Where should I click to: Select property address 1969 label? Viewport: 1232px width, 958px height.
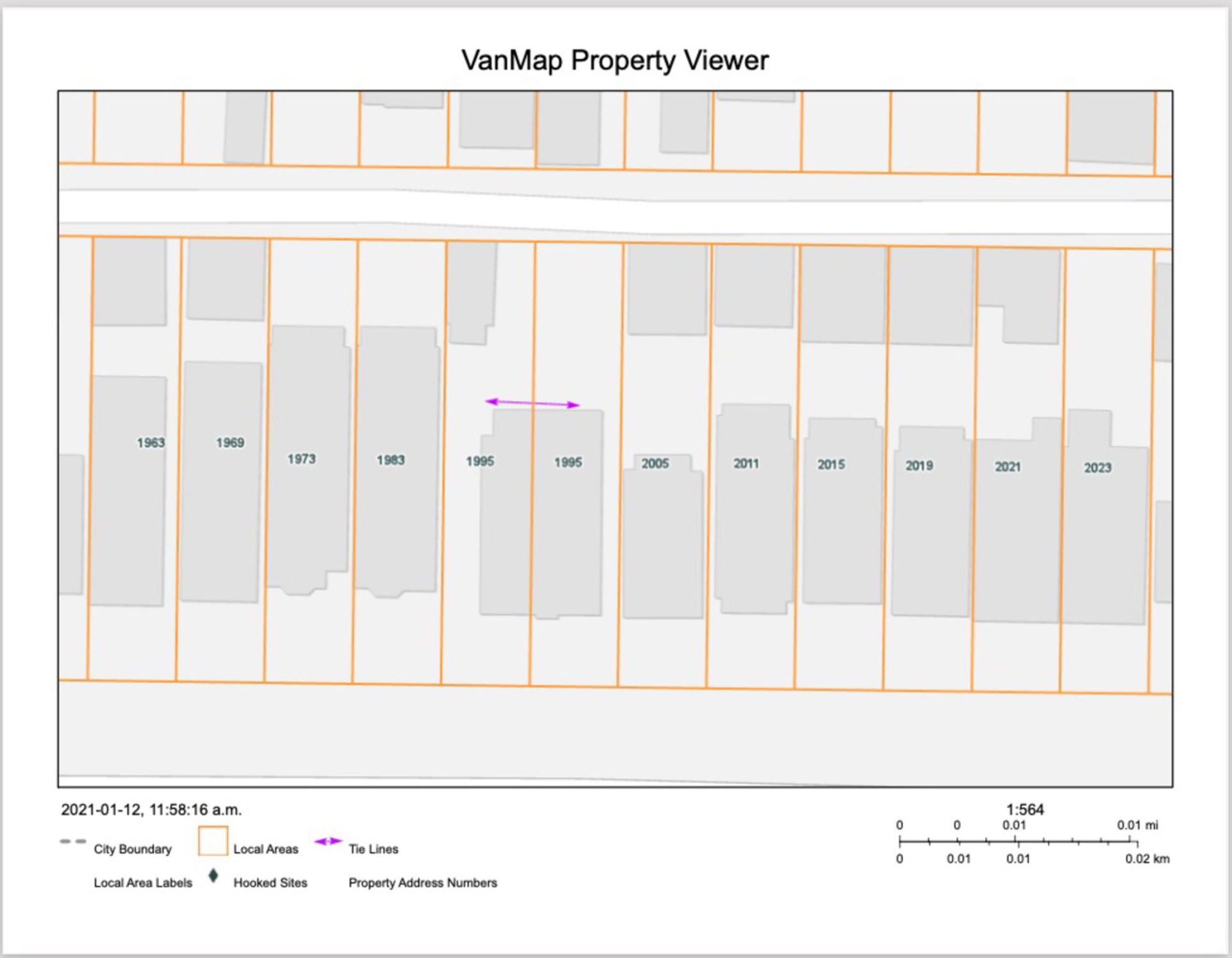(x=230, y=443)
